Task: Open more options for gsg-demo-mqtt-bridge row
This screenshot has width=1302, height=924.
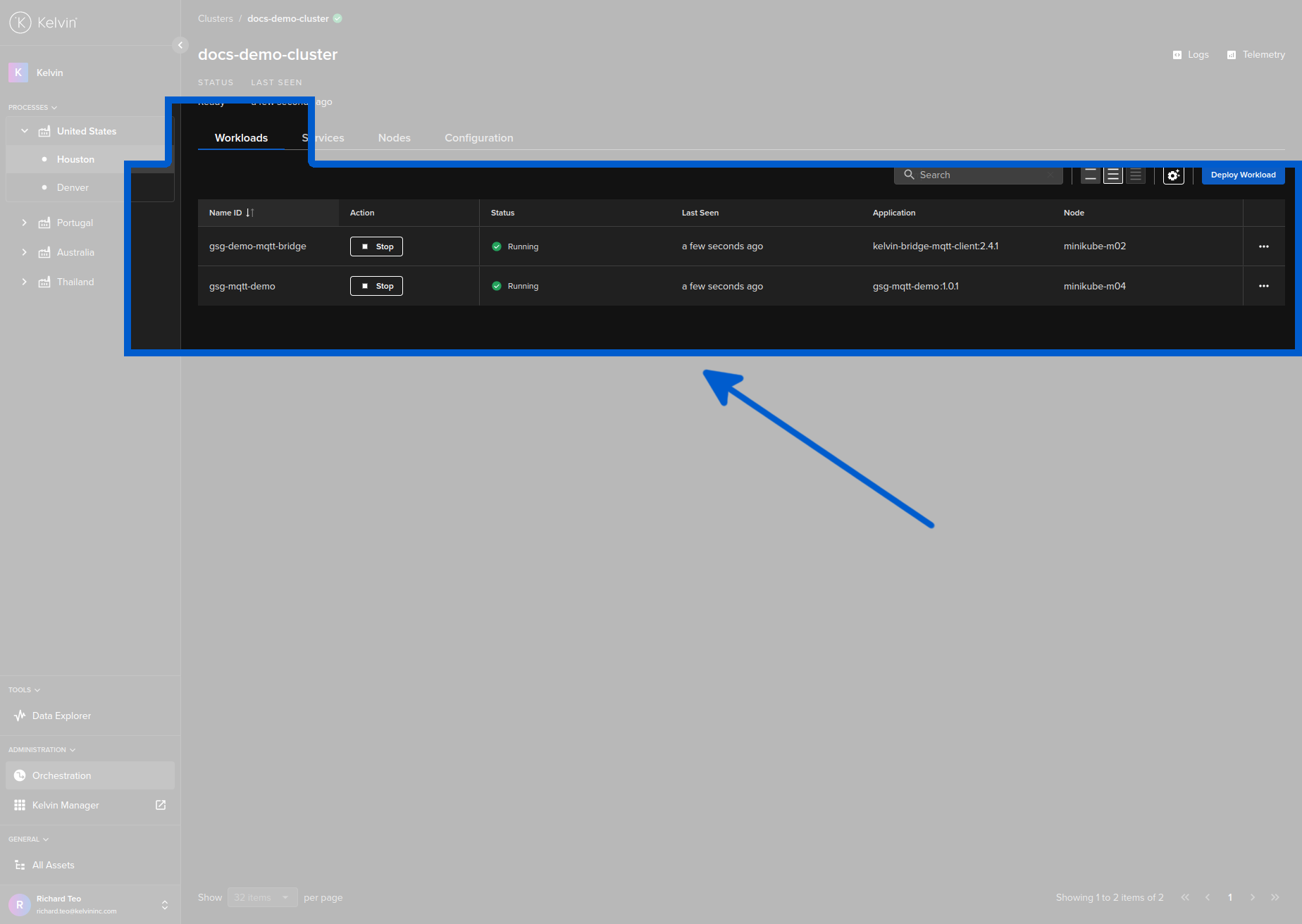Action: pyautogui.click(x=1263, y=246)
